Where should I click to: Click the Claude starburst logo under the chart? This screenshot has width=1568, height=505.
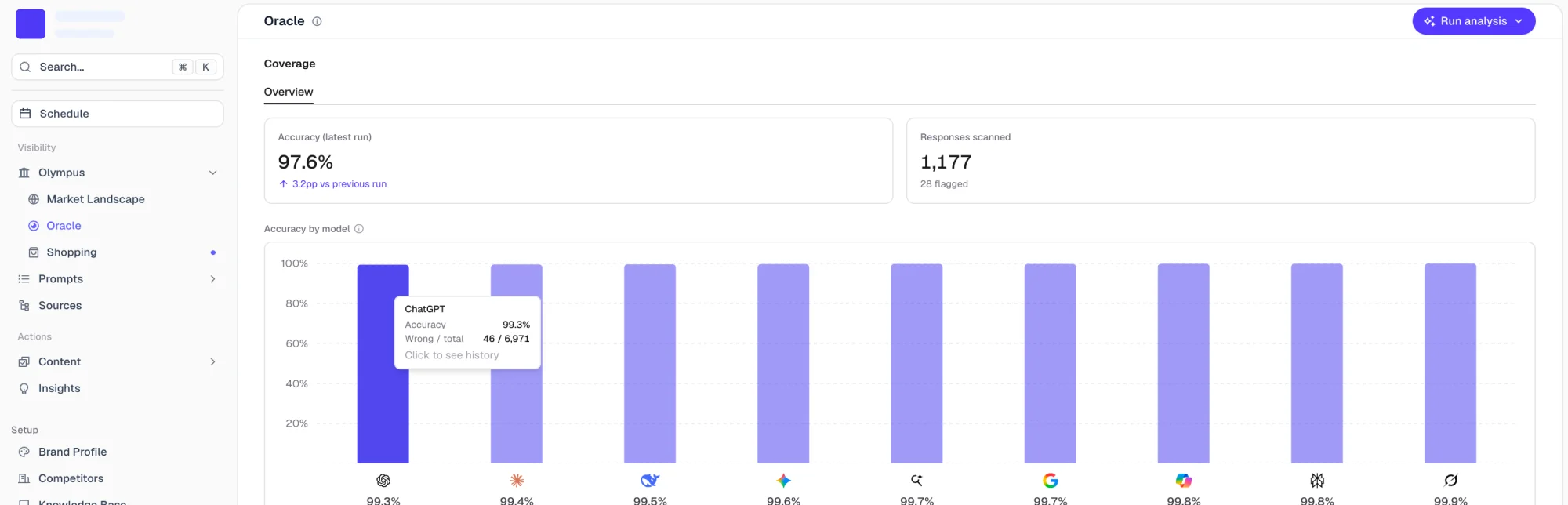[517, 481]
